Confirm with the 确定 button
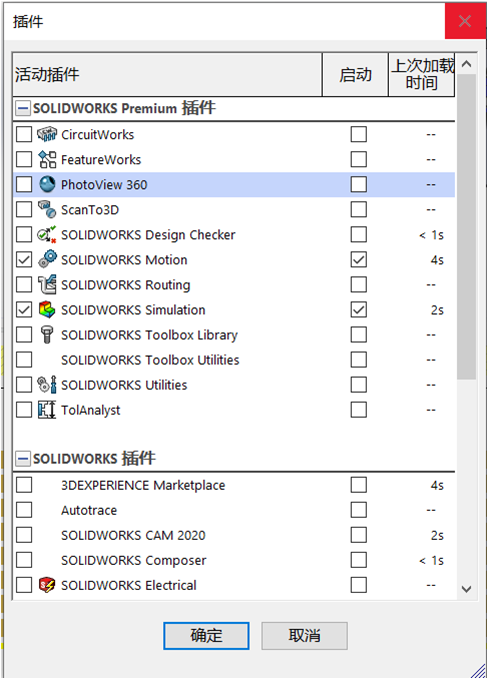The height and width of the screenshot is (679, 488). 206,636
